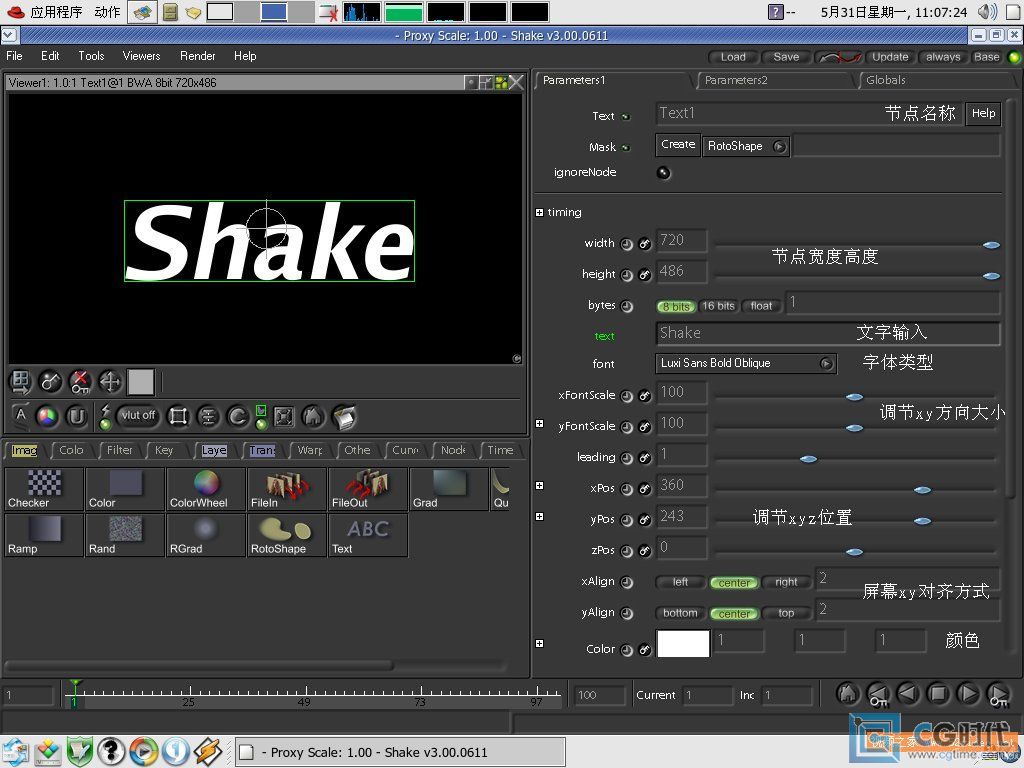1024x768 pixels.
Task: Expand the timing parameter group
Action: click(x=539, y=212)
